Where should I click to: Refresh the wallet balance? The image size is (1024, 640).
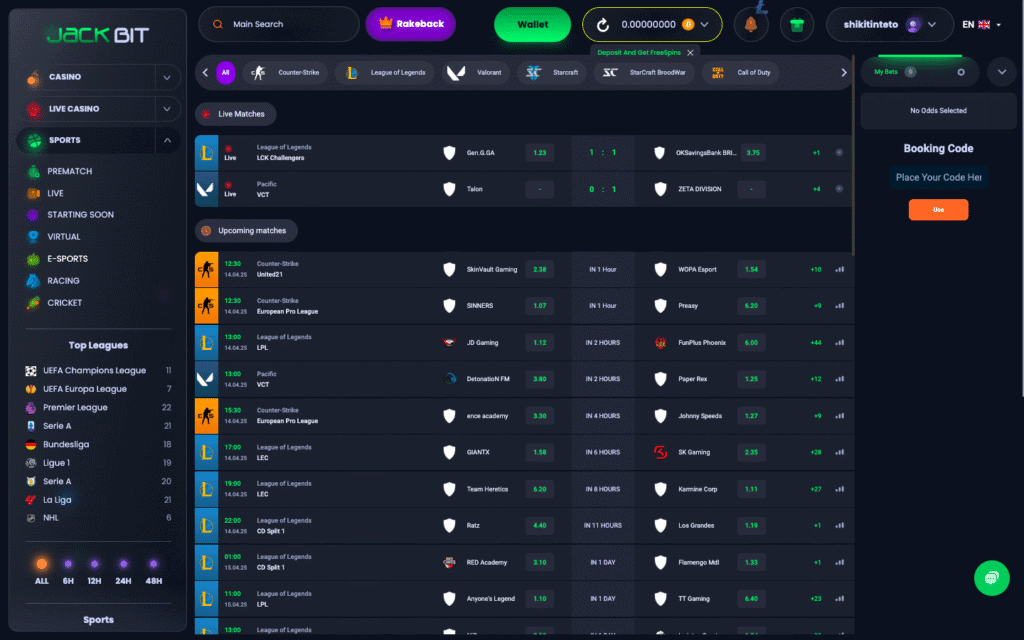[603, 25]
